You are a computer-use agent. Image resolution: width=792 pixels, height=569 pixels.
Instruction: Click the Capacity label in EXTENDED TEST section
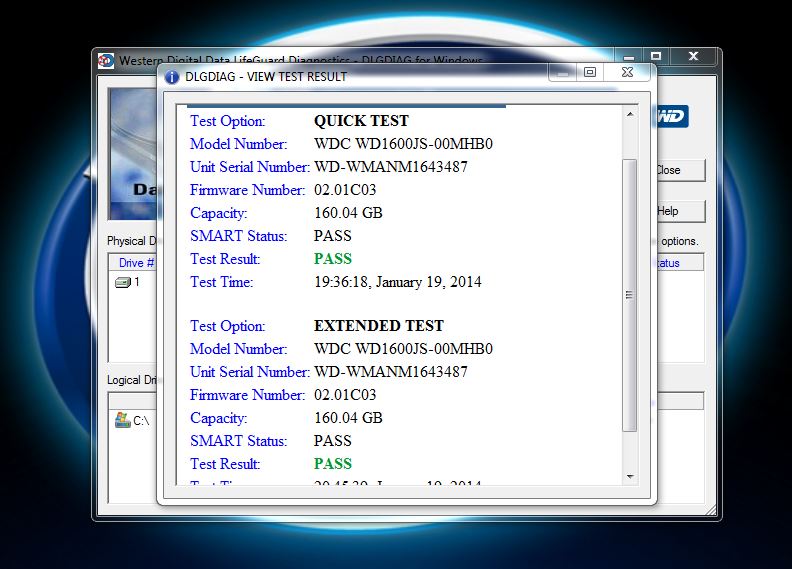(x=219, y=418)
